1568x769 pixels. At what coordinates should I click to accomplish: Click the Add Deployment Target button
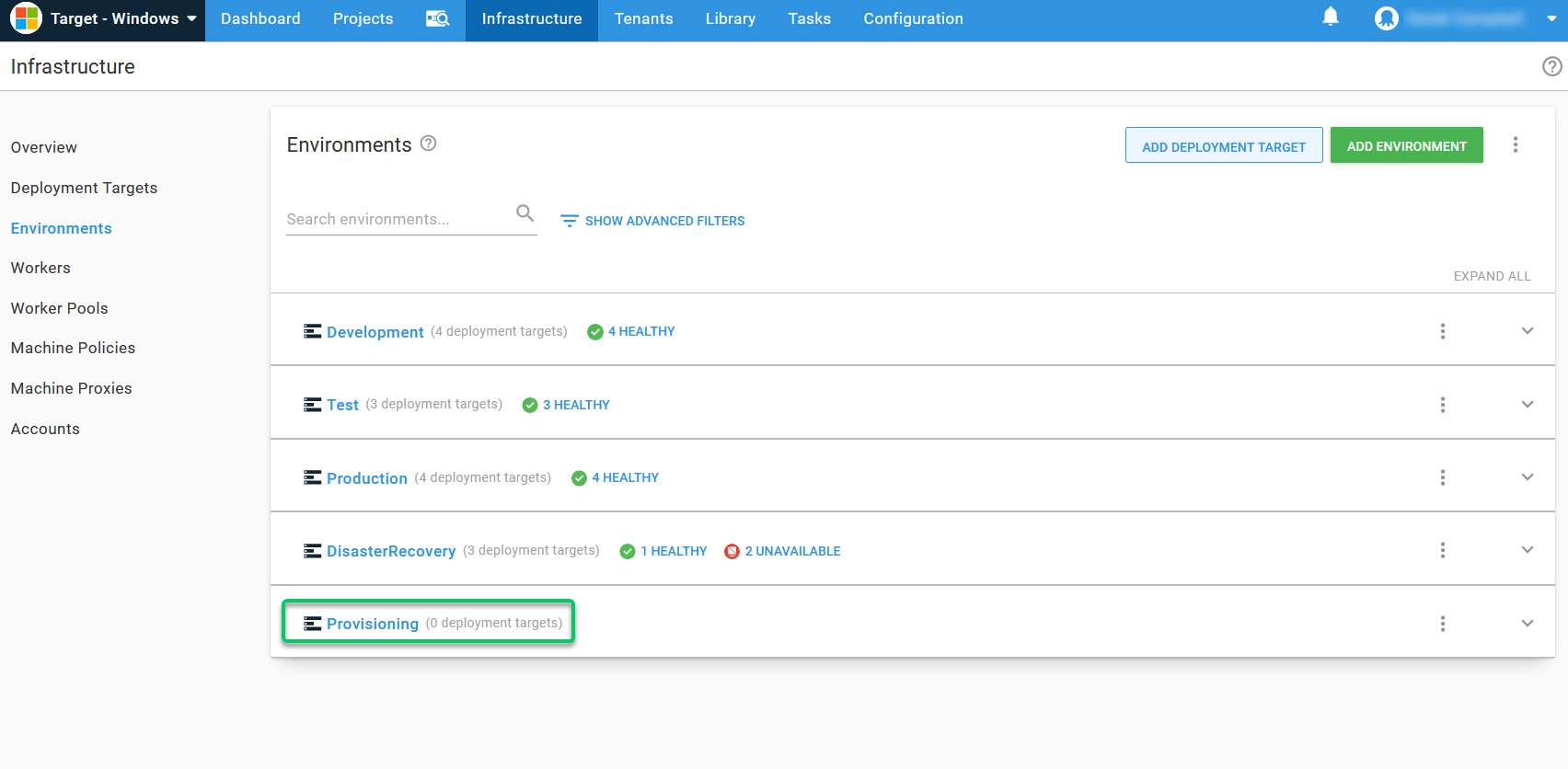click(1223, 146)
